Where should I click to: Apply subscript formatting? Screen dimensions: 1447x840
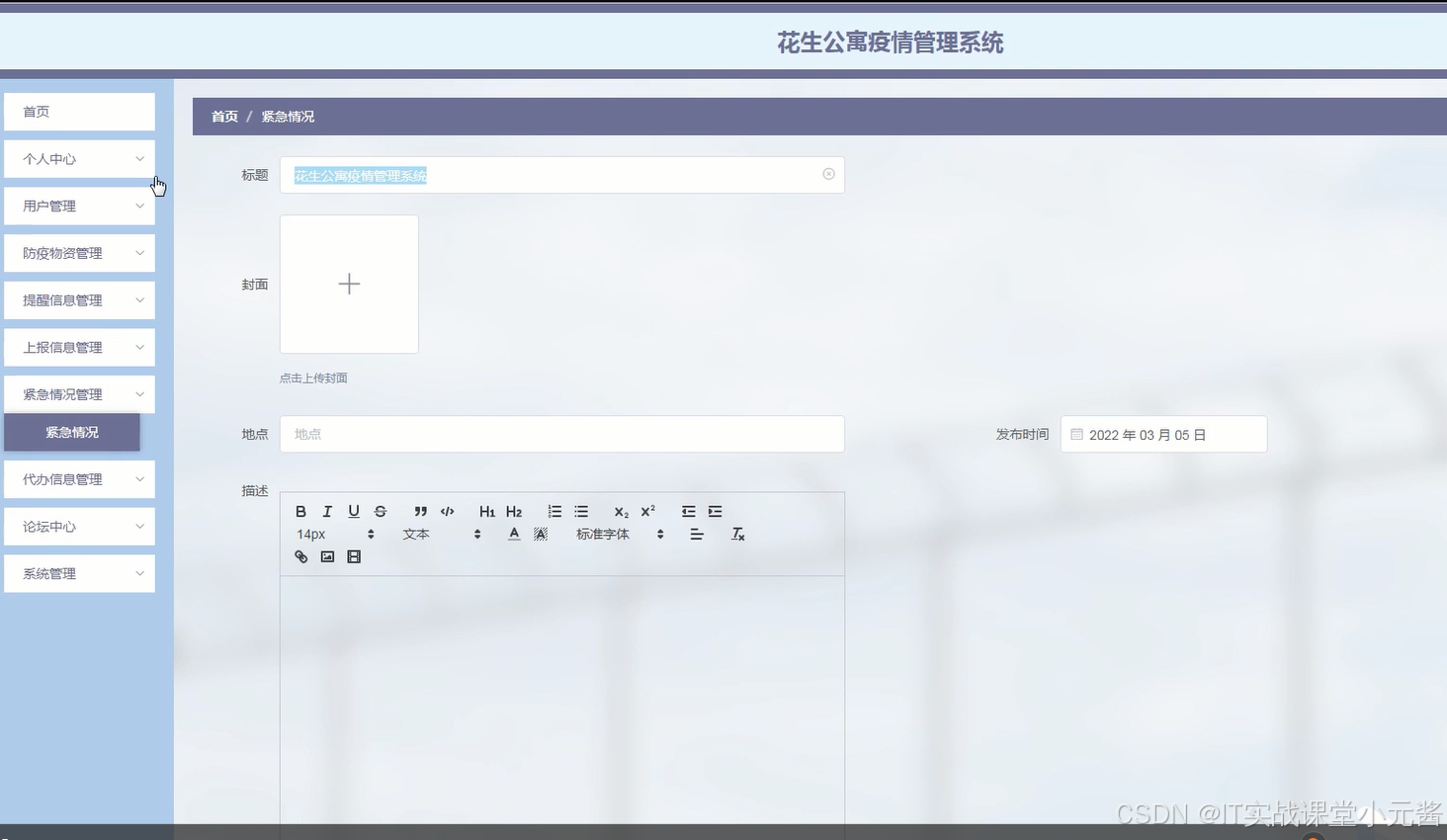[622, 511]
